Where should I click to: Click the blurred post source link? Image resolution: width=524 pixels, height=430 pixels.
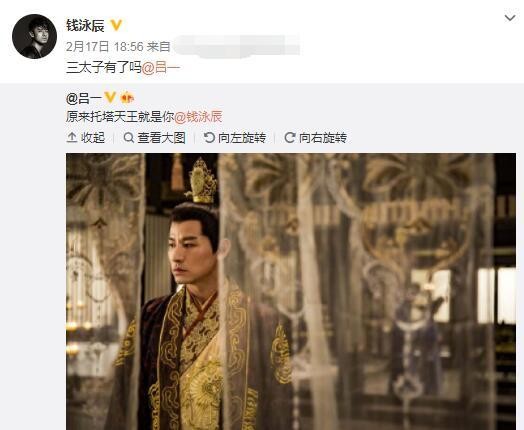point(237,45)
